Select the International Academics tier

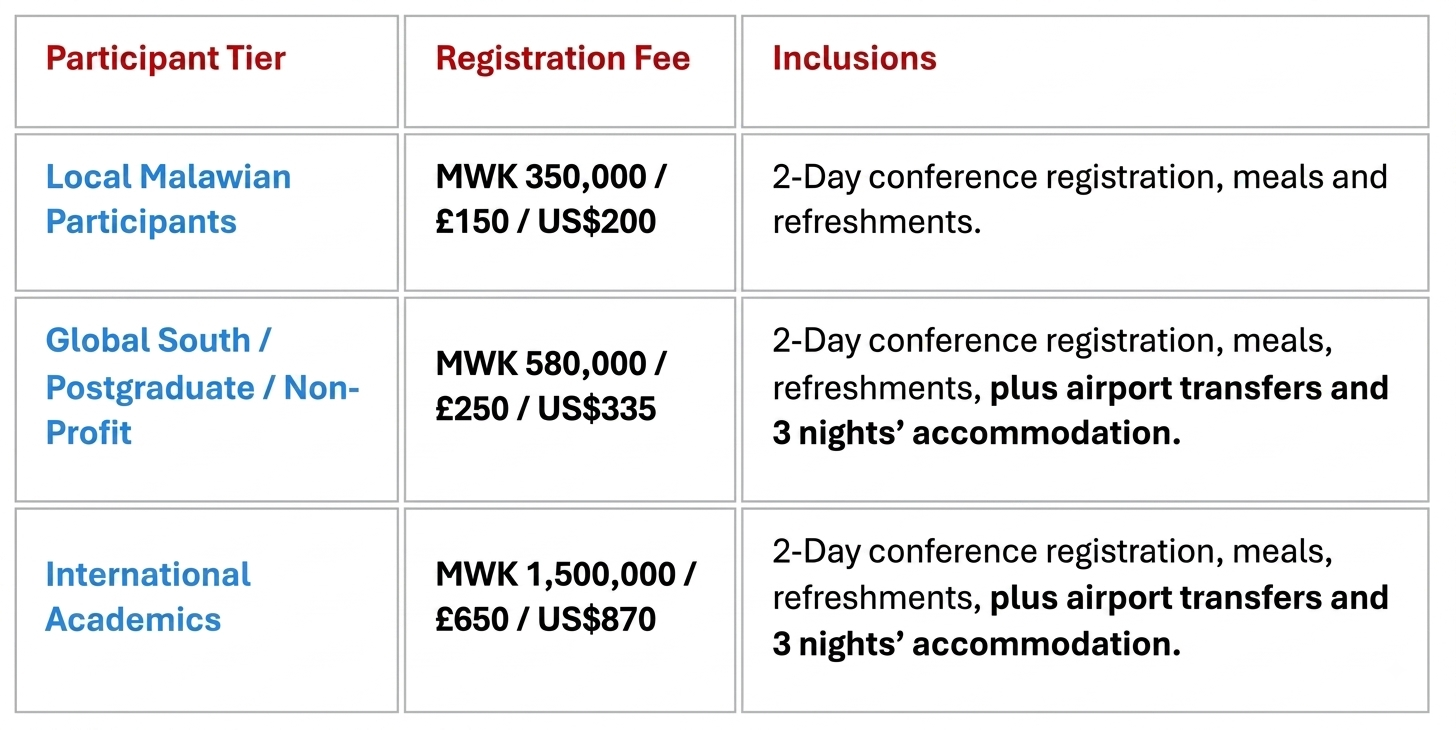point(148,596)
